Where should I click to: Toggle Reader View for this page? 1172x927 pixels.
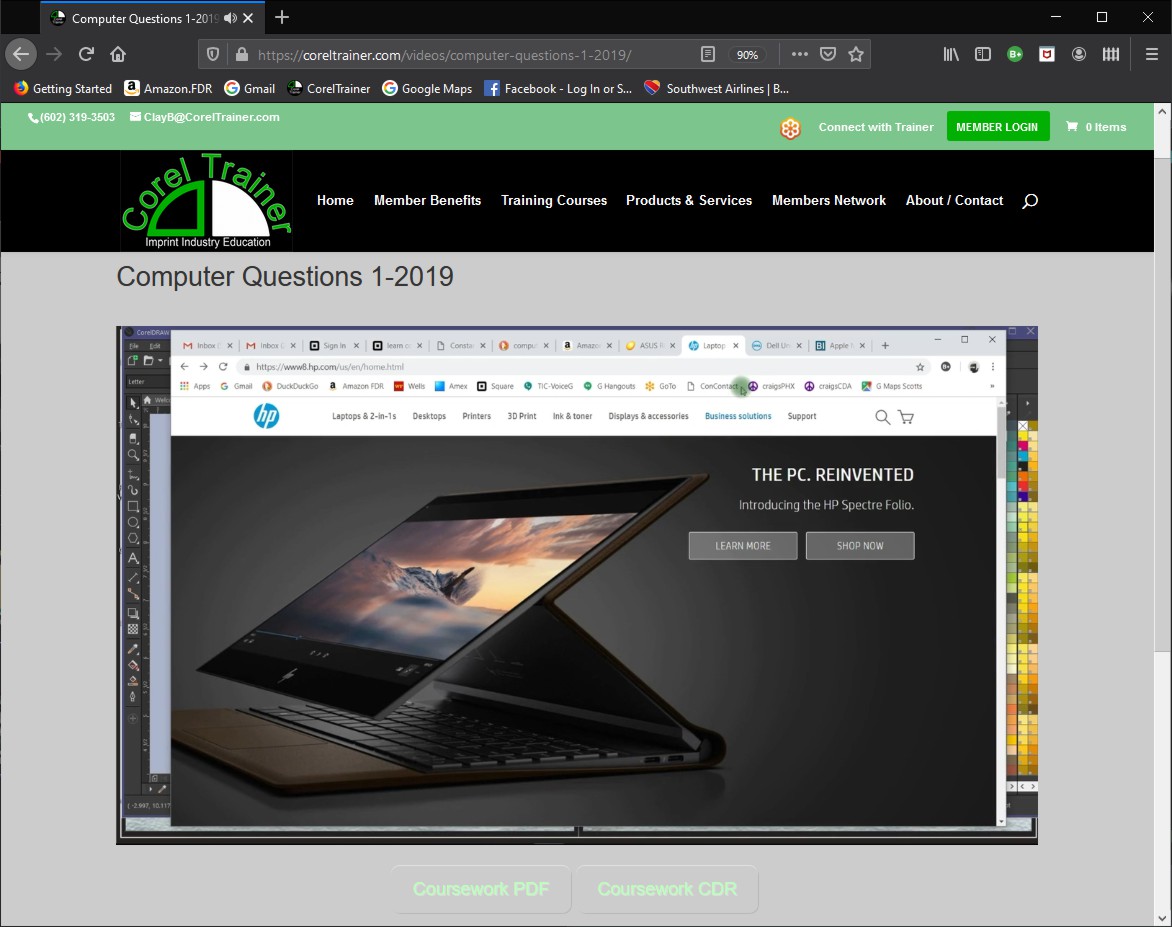[708, 55]
